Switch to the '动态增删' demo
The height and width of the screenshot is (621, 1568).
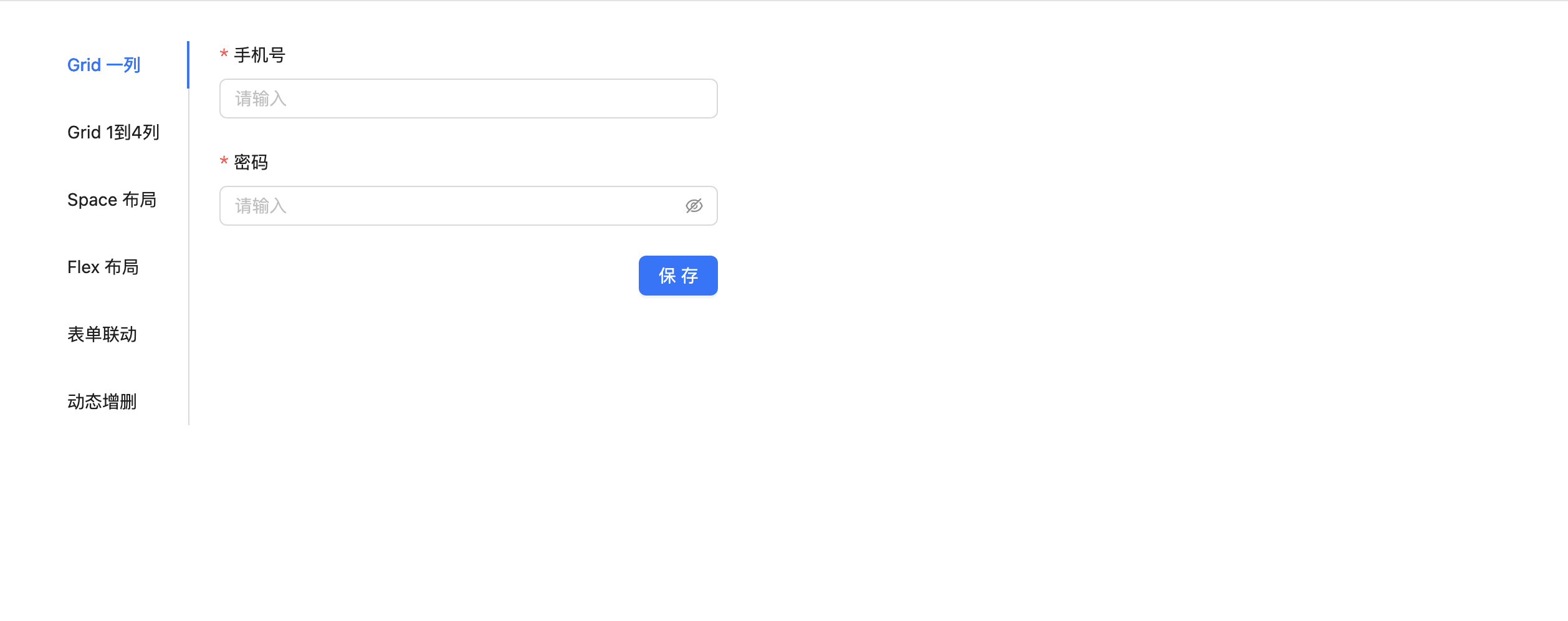[103, 402]
